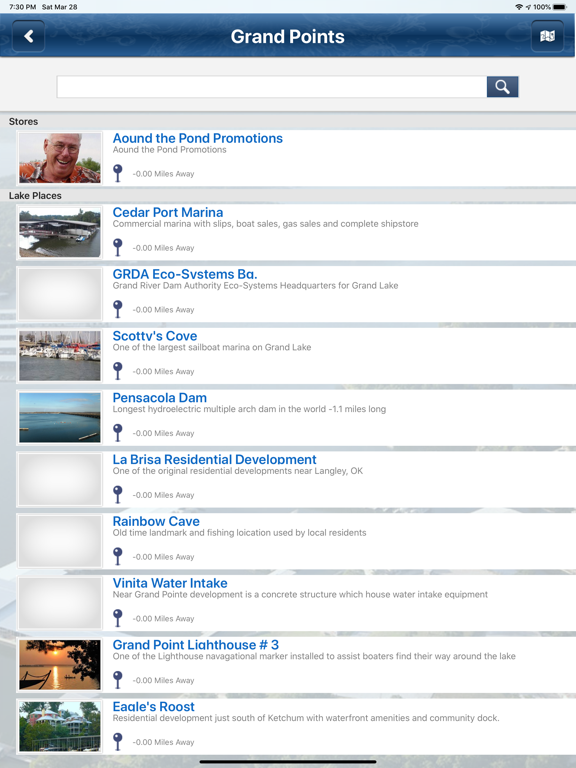The height and width of the screenshot is (768, 576).
Task: Click the Old time landmark description
Action: [240, 532]
